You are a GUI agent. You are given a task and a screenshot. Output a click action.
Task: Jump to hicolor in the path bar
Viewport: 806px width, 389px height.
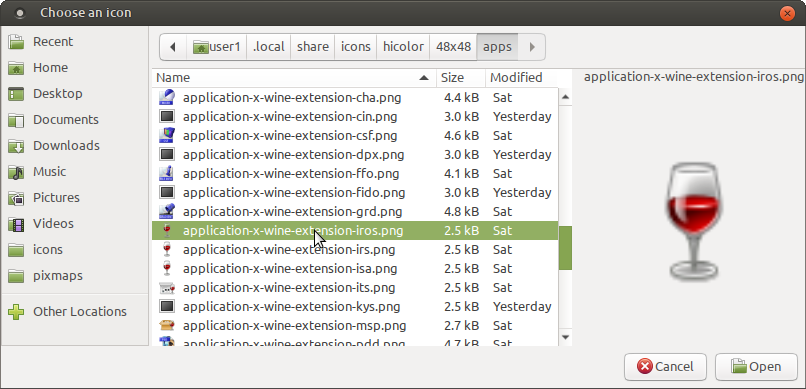pos(403,47)
